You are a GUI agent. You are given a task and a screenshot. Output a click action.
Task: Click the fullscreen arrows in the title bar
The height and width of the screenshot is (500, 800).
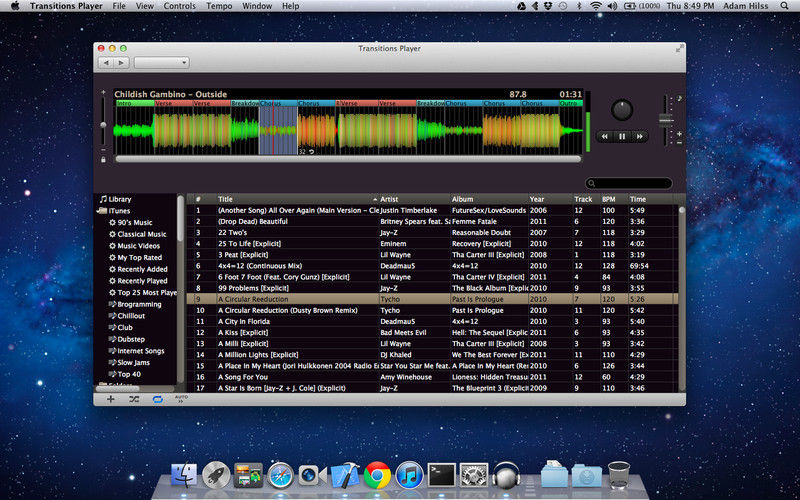tap(679, 48)
